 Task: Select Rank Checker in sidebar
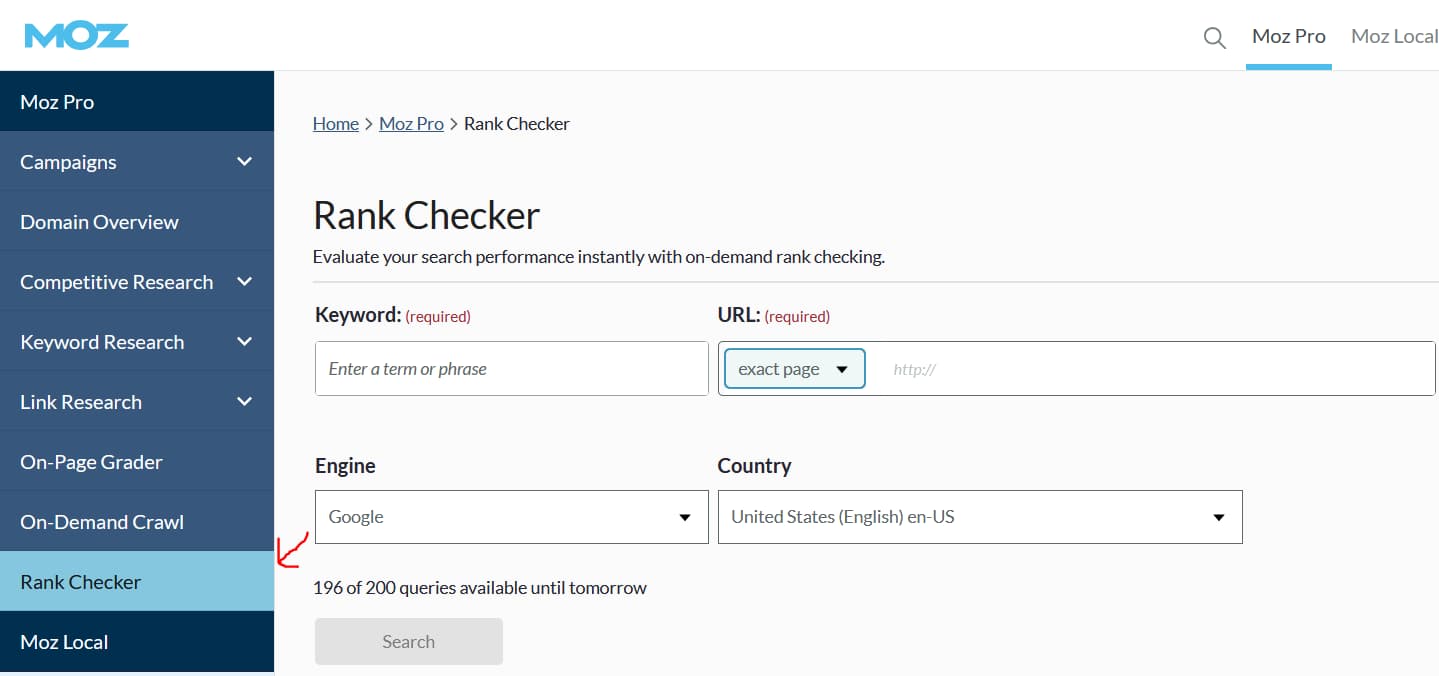81,582
